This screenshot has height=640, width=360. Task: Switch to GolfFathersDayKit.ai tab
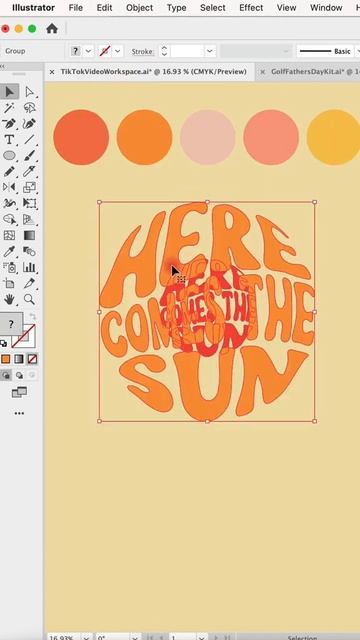coord(315,72)
